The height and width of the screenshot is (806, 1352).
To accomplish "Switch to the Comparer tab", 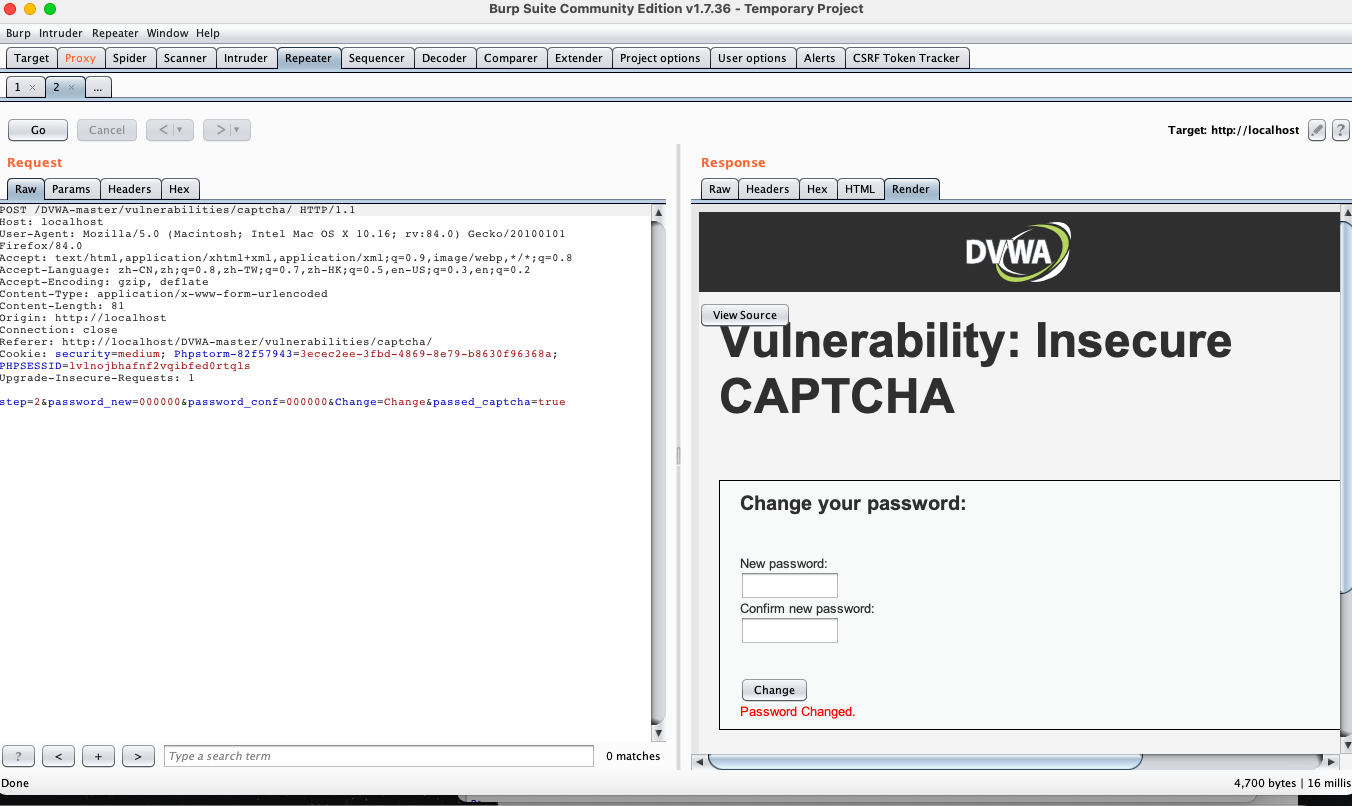I will click(511, 58).
